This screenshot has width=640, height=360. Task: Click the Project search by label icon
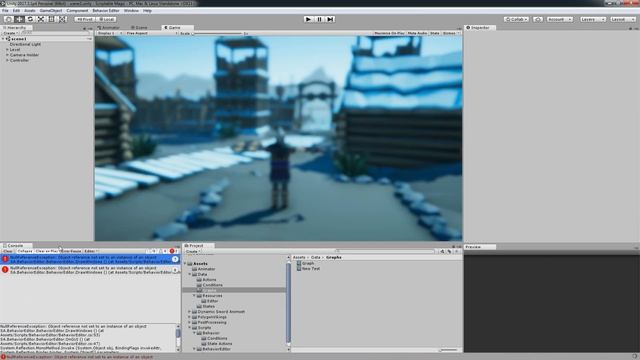pos(449,251)
